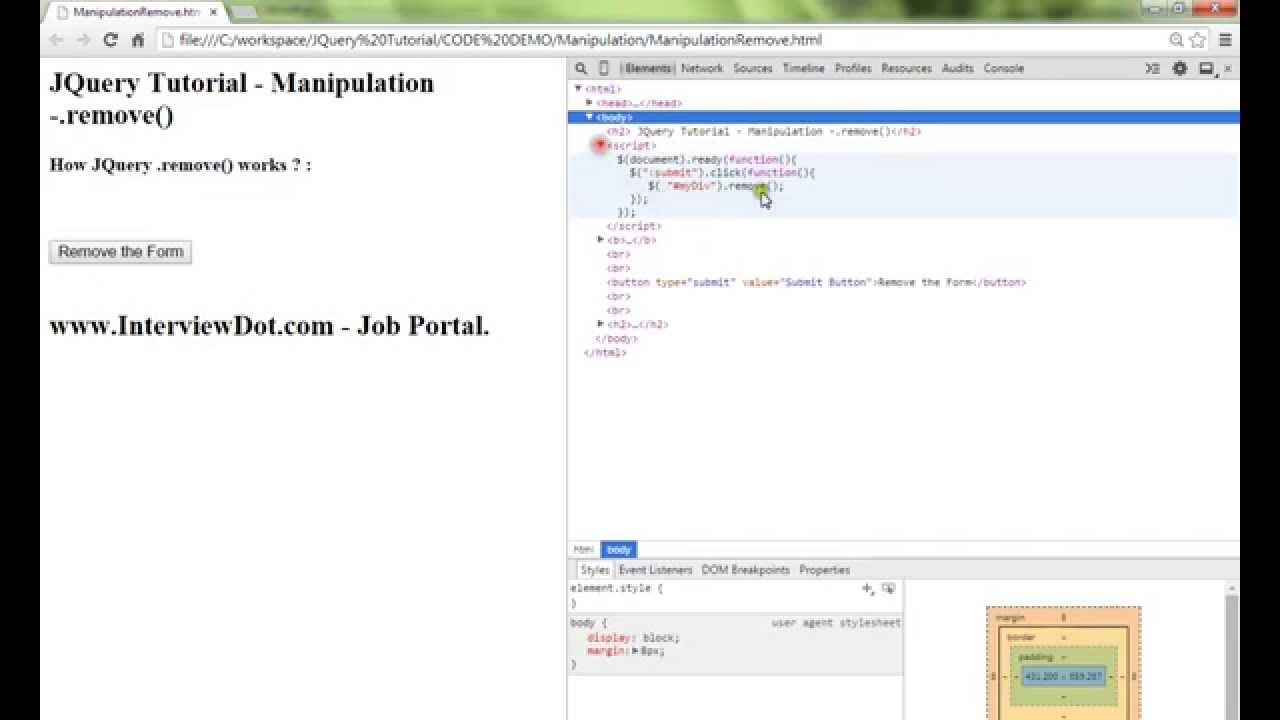The image size is (1280, 720).
Task: Click the $(":submit").click code line
Action: [x=722, y=172]
